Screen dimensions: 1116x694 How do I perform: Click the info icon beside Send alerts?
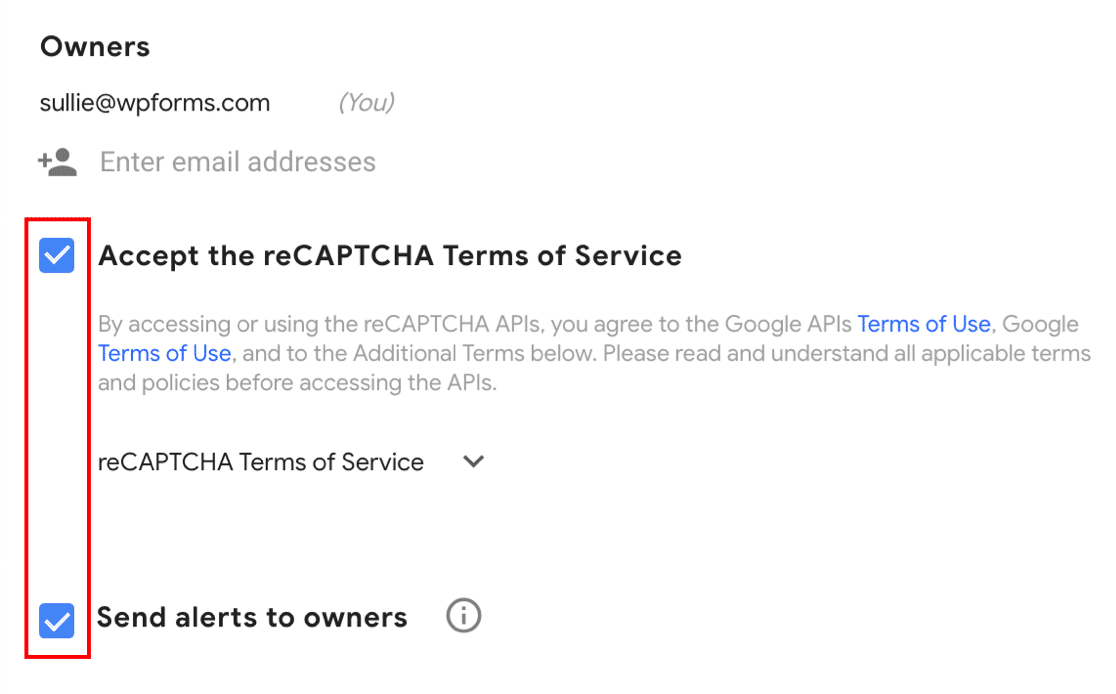(463, 616)
